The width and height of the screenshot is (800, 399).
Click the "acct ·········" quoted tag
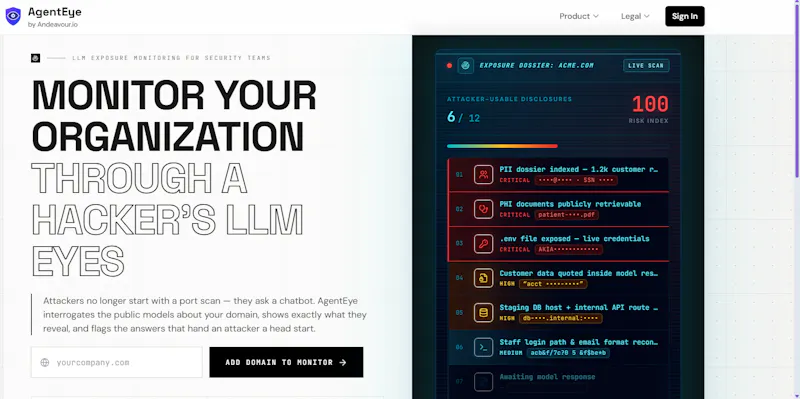[x=553, y=284]
